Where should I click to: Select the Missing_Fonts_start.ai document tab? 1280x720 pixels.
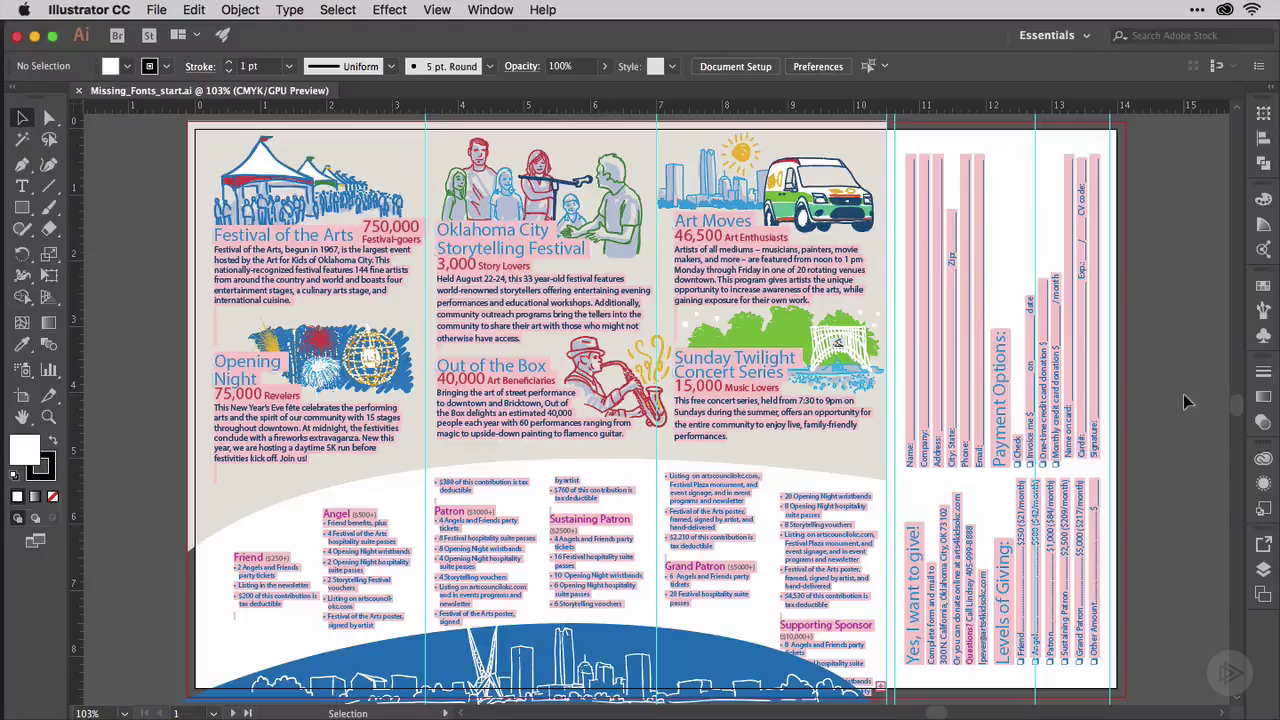point(209,90)
